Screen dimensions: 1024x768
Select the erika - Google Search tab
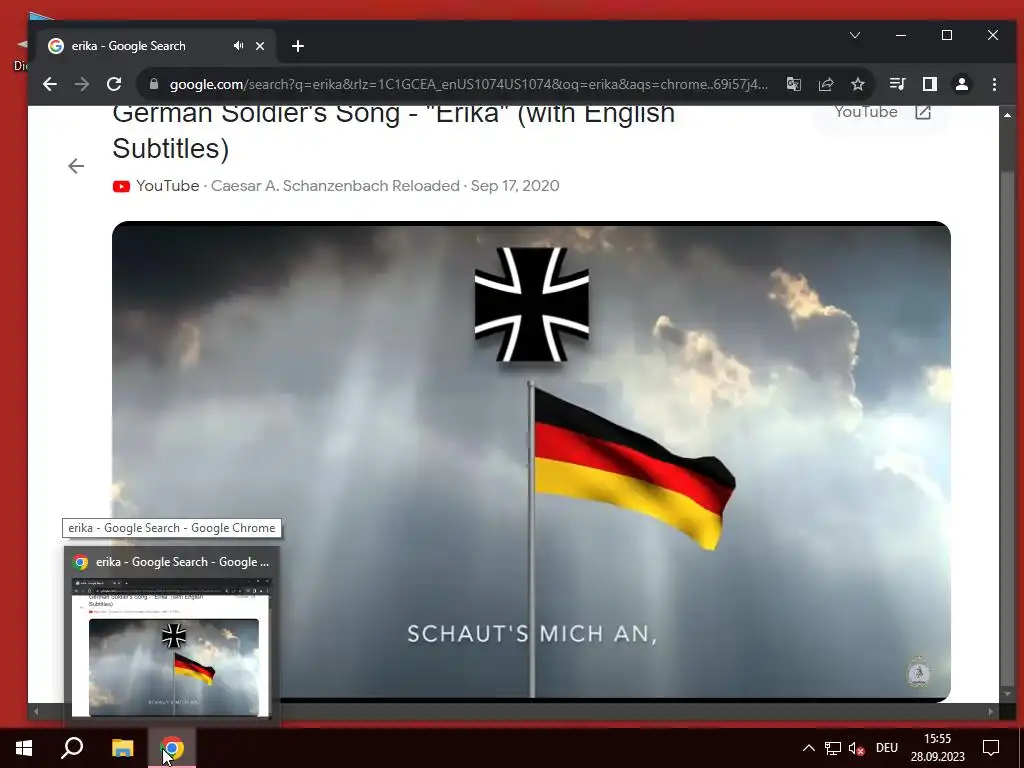[155, 46]
